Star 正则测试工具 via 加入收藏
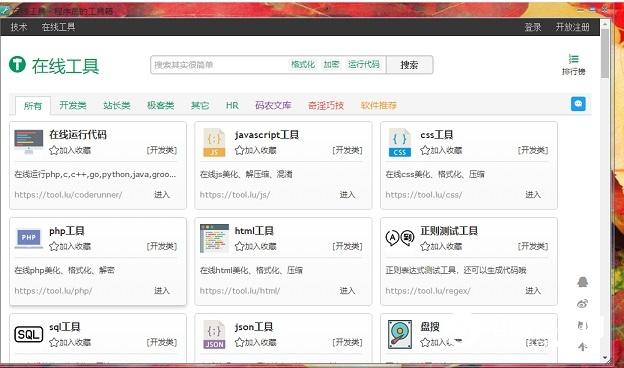Screen dimensions: 624x368 [441, 246]
